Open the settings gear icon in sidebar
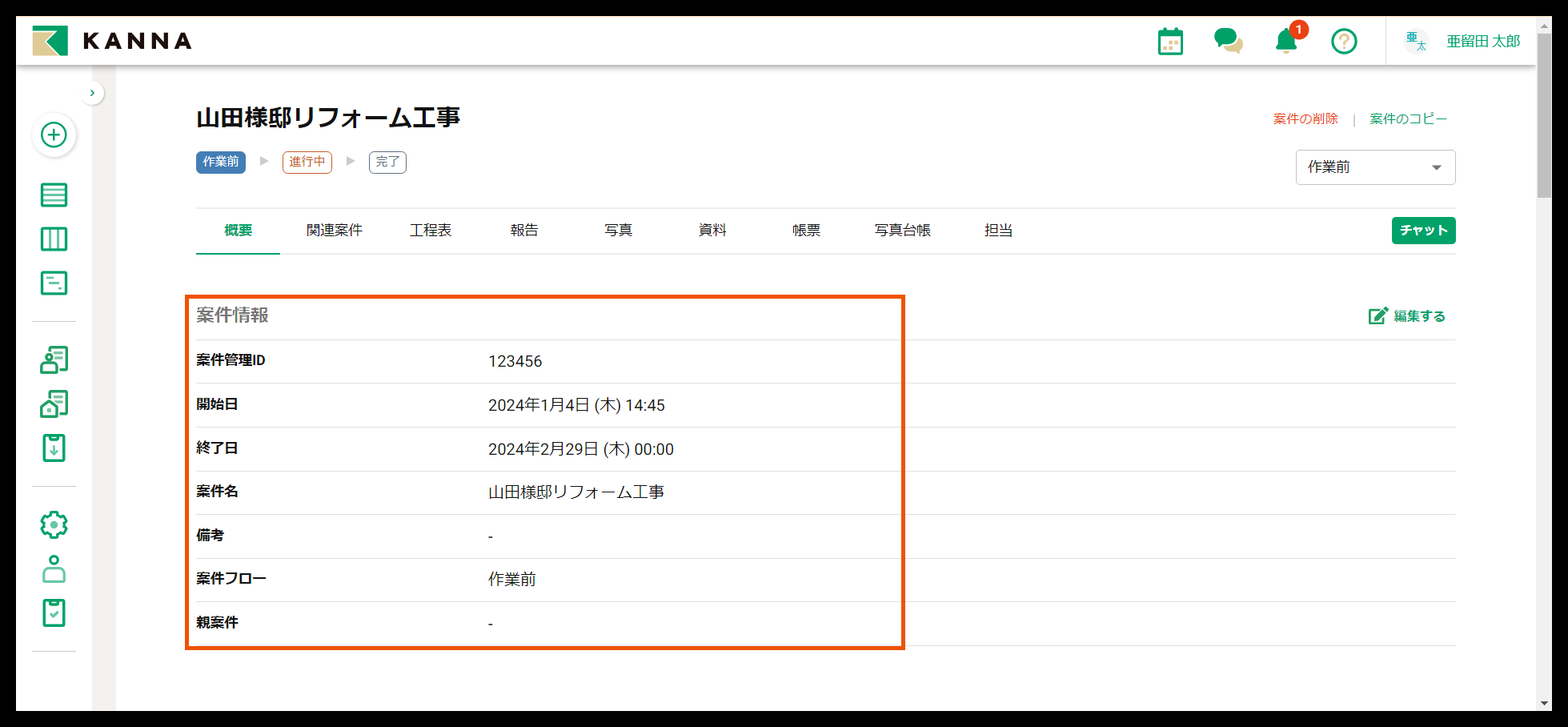The image size is (1568, 727). [54, 524]
